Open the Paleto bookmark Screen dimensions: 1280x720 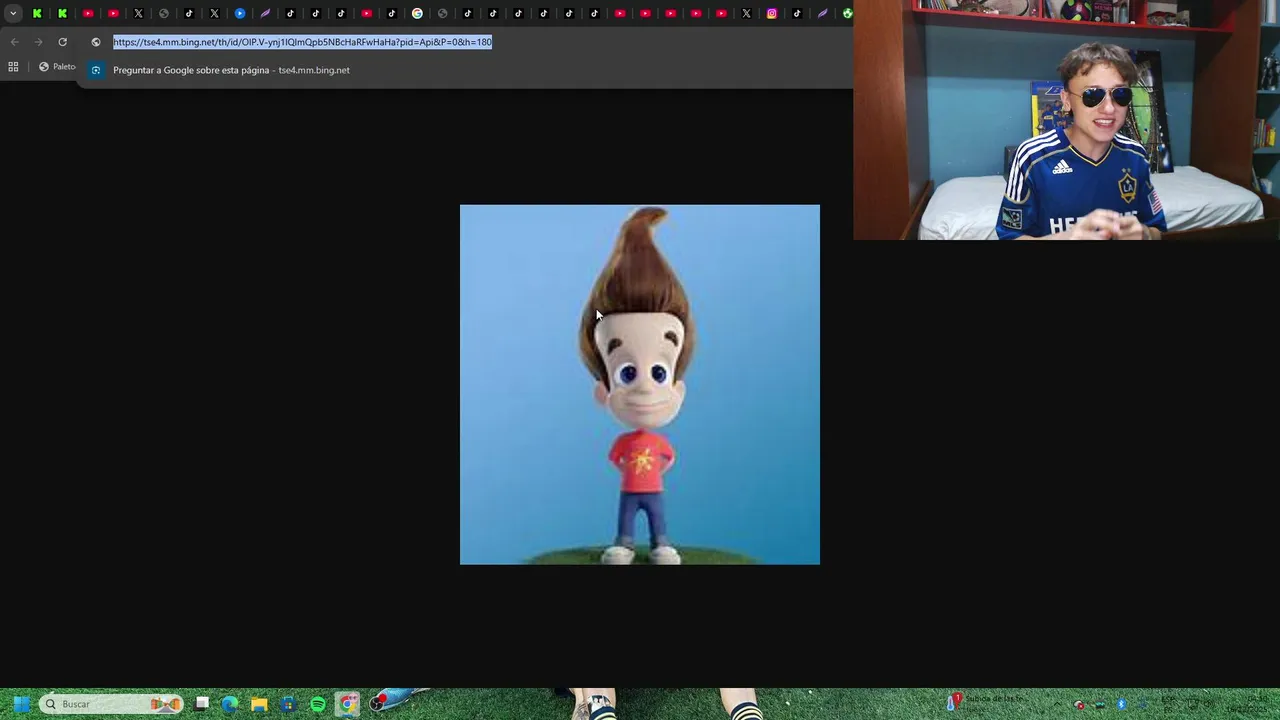point(57,67)
